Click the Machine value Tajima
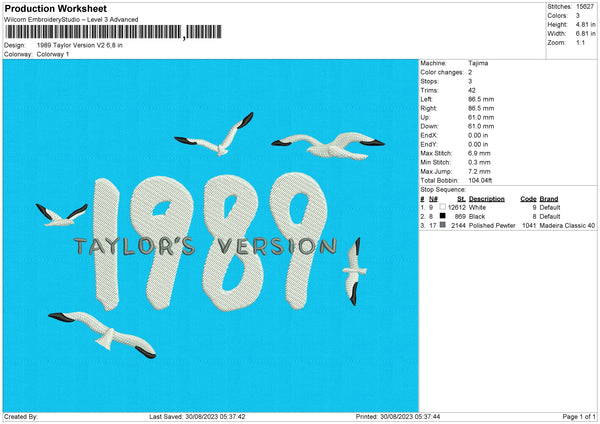The image size is (600, 424). pos(478,63)
